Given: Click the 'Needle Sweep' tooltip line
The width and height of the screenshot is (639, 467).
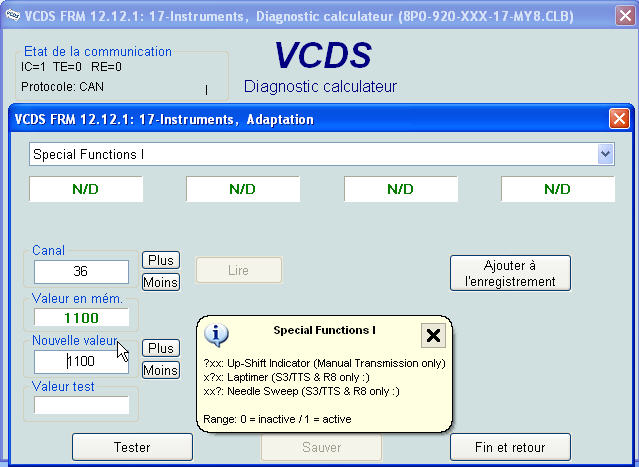Looking at the screenshot, I should pos(301,391).
